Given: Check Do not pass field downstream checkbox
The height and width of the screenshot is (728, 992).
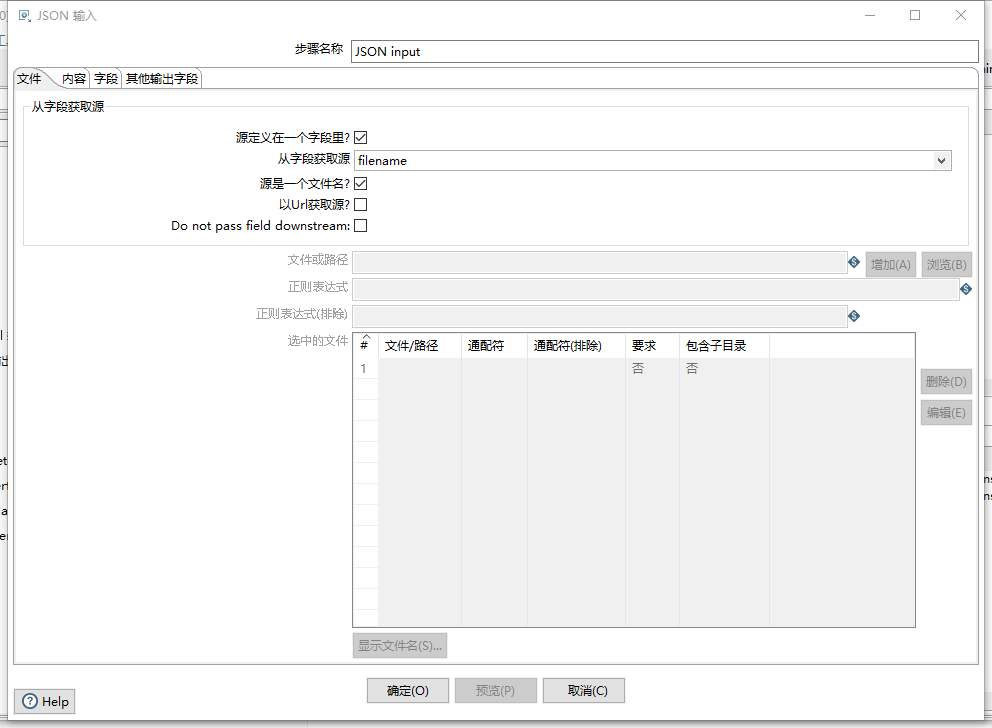Looking at the screenshot, I should [359, 225].
